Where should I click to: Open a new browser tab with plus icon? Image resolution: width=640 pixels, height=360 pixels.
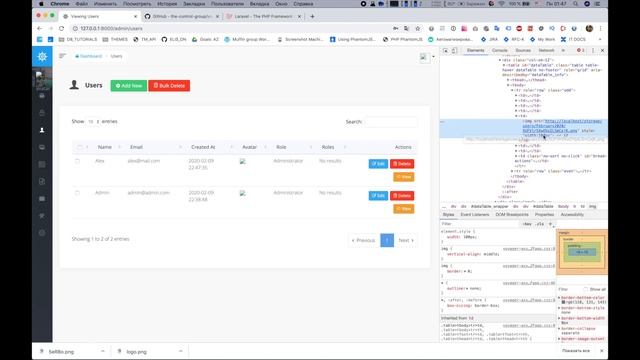[x=312, y=16]
